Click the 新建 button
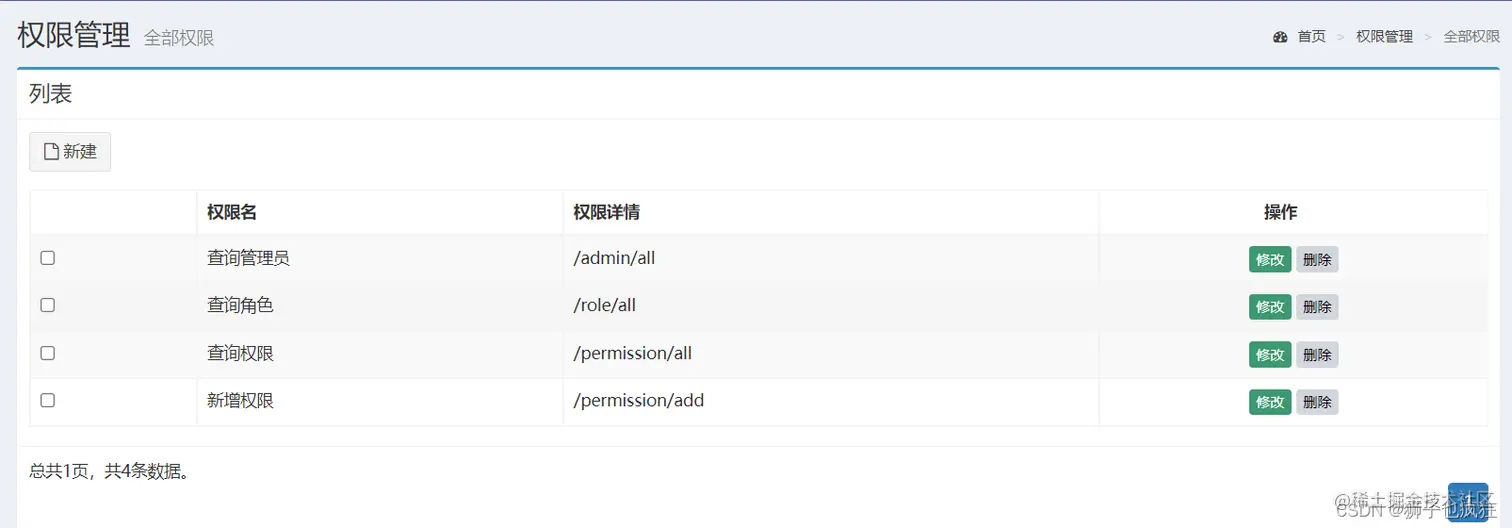This screenshot has width=1512, height=528. pos(70,152)
